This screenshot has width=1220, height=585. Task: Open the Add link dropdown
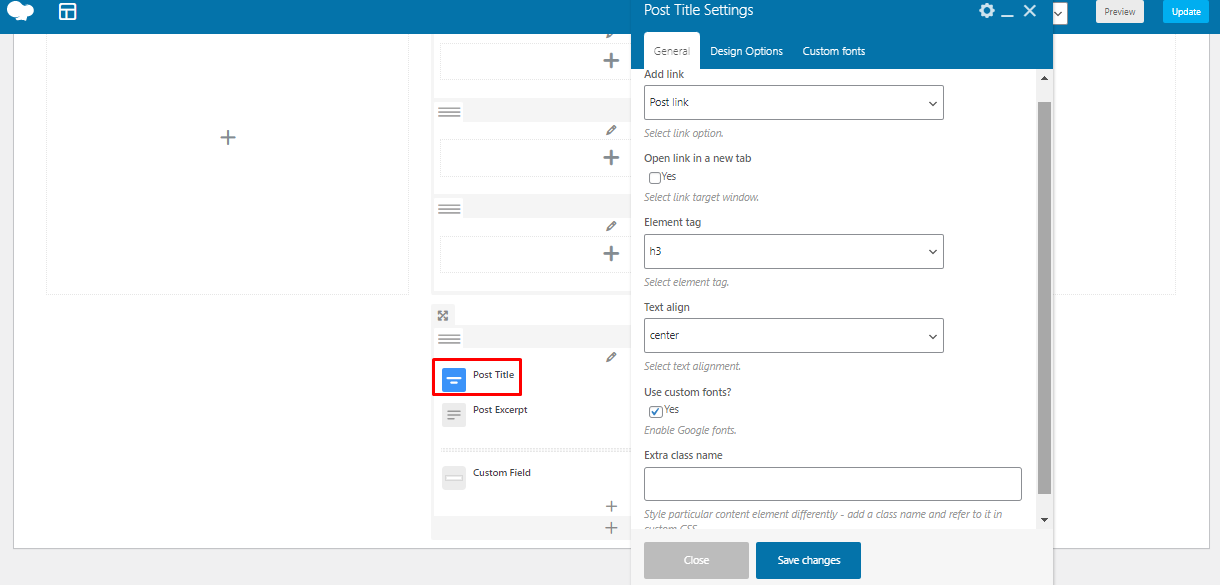pyautogui.click(x=793, y=103)
